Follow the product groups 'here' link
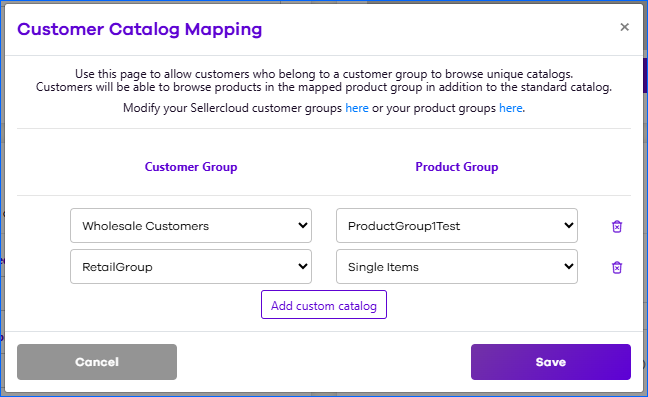Viewport: 648px width, 397px height. point(511,108)
